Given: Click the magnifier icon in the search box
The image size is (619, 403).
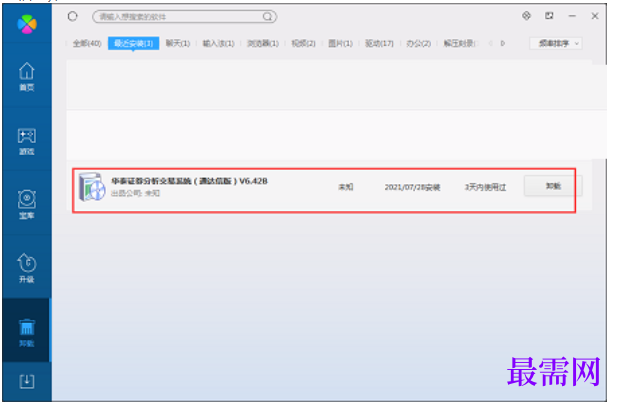Looking at the screenshot, I should pyautogui.click(x=267, y=17).
